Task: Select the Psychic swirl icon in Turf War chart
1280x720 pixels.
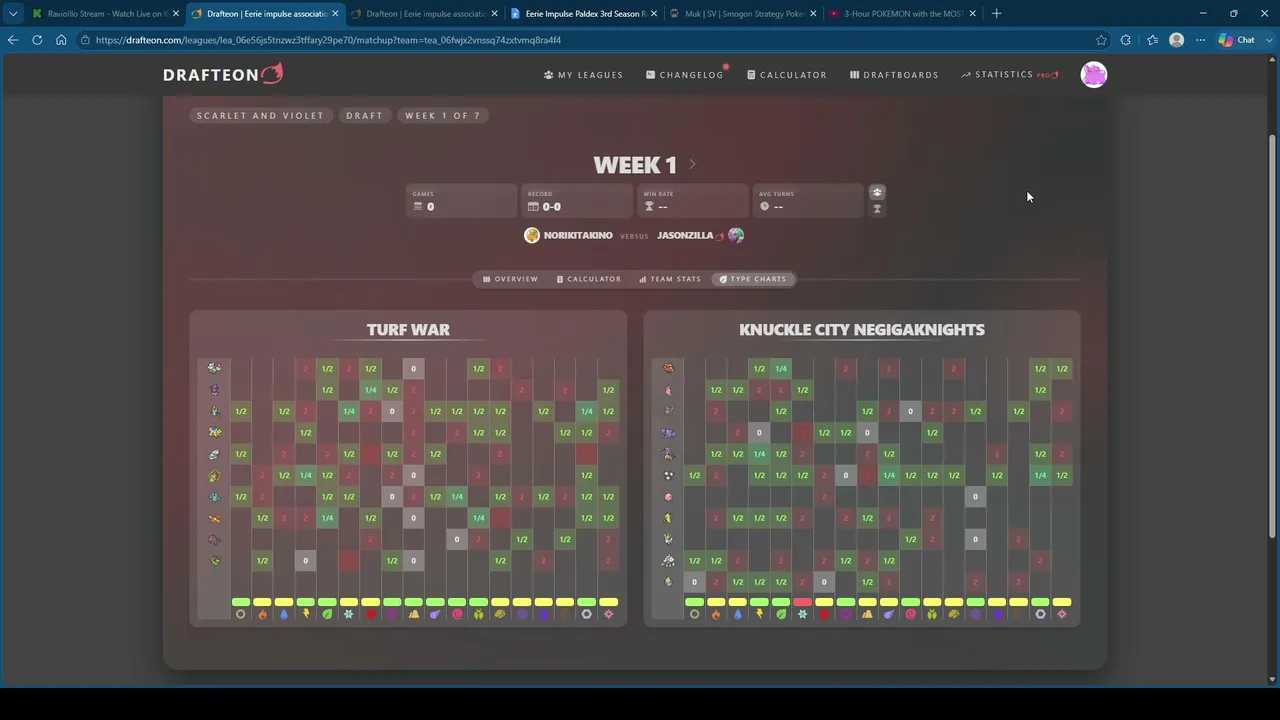Action: point(457,614)
